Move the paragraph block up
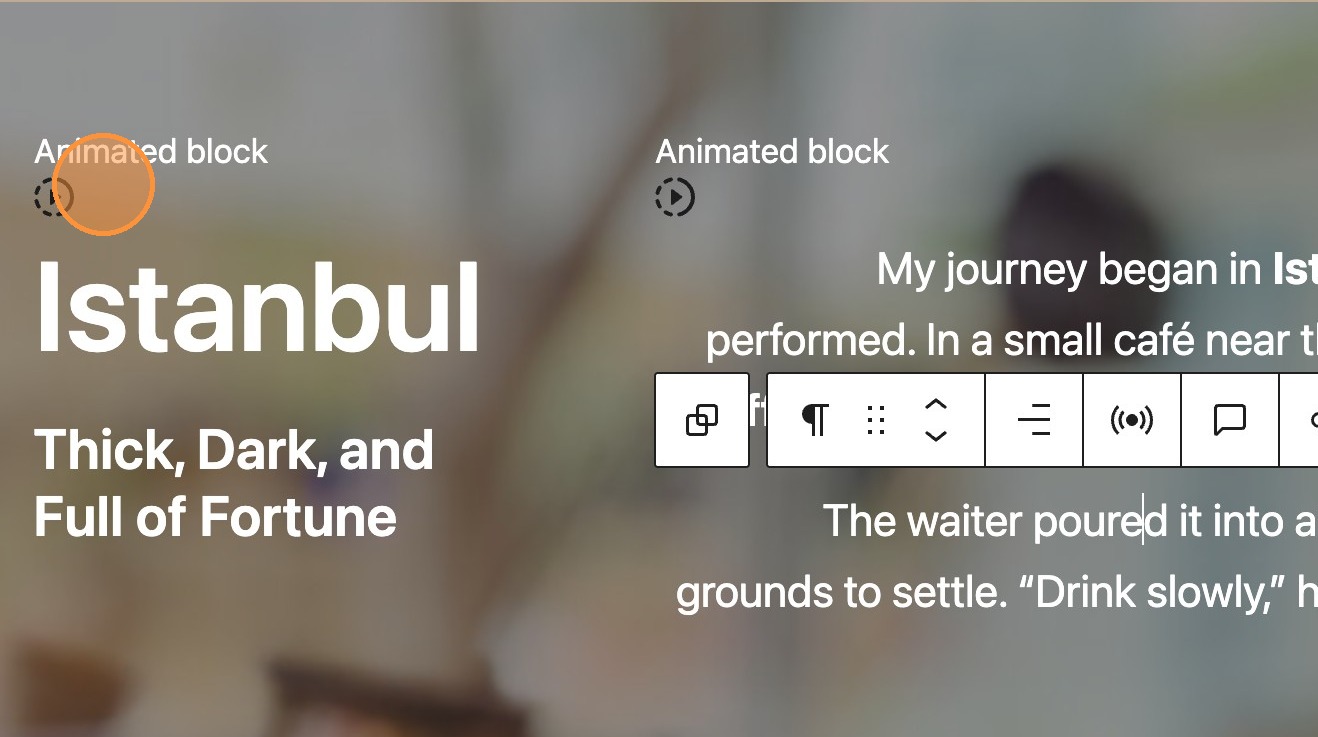 pos(935,405)
